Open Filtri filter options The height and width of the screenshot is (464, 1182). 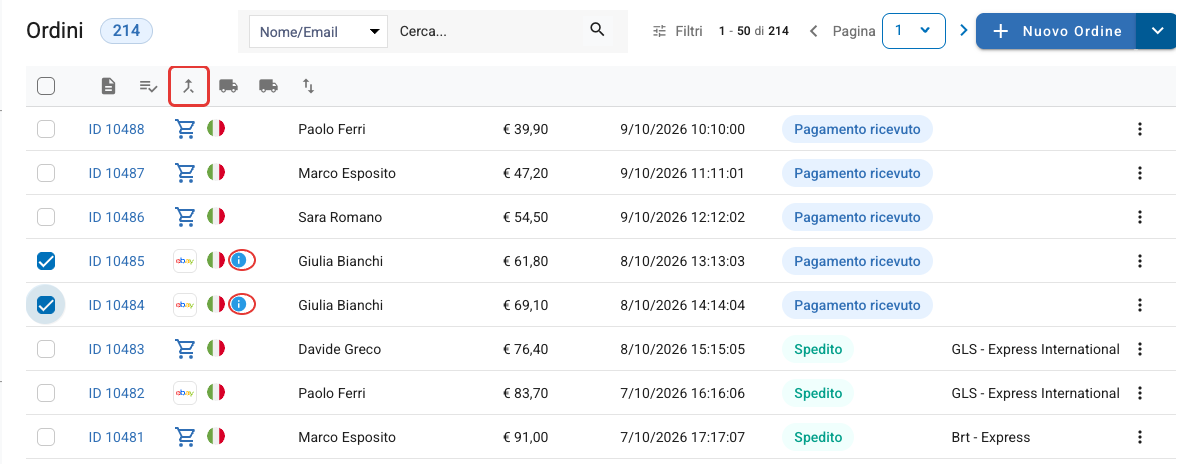(x=677, y=31)
